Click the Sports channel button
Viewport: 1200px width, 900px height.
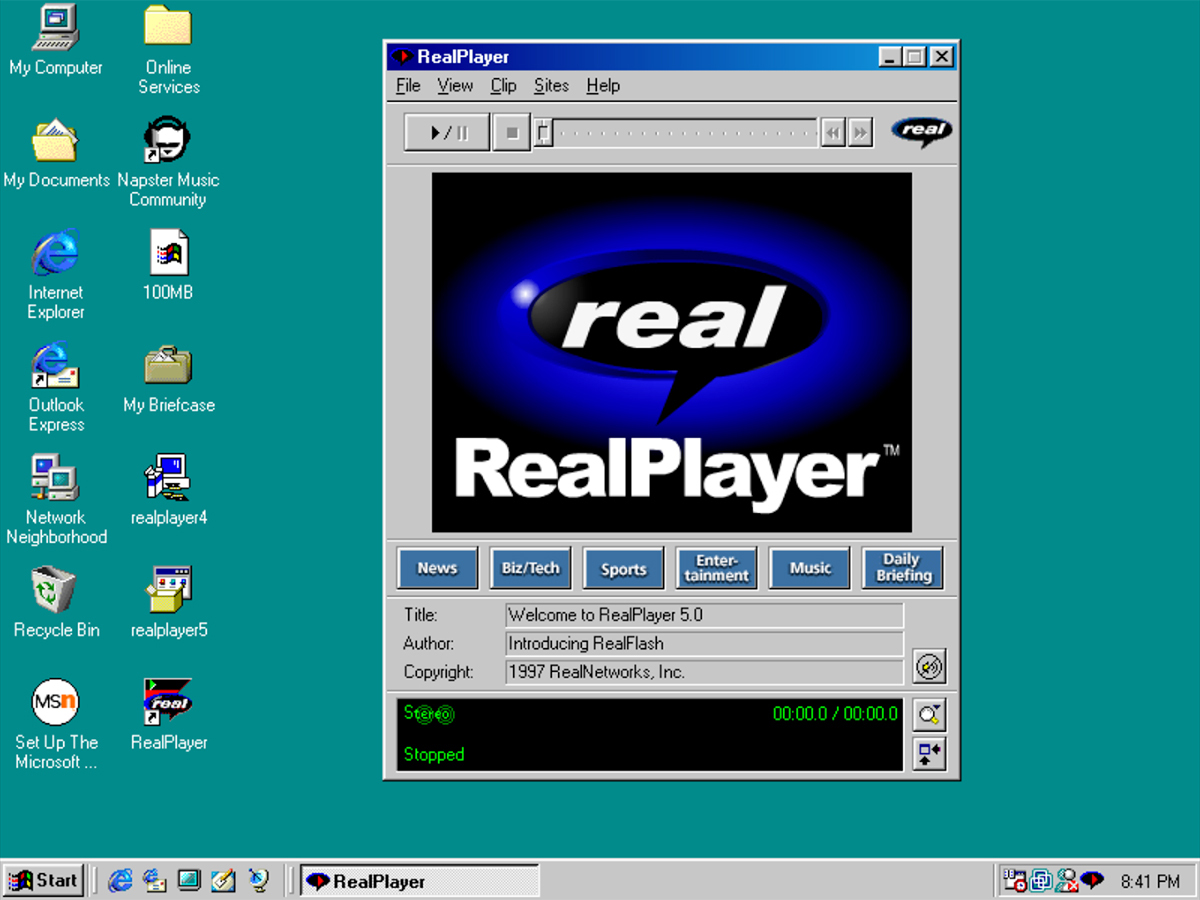coord(623,568)
